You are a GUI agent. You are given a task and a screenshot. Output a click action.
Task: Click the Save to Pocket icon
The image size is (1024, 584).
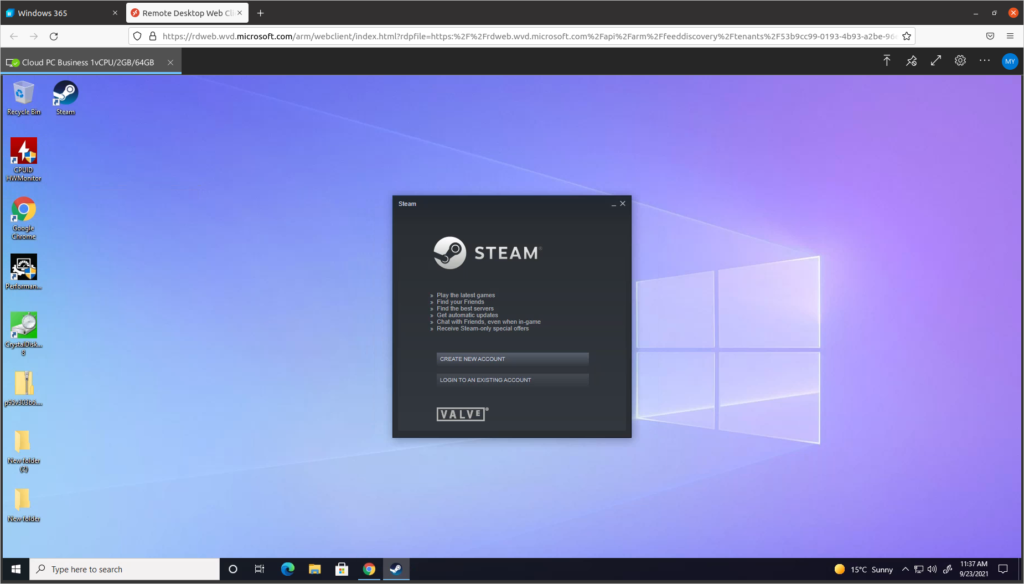pyautogui.click(x=990, y=37)
